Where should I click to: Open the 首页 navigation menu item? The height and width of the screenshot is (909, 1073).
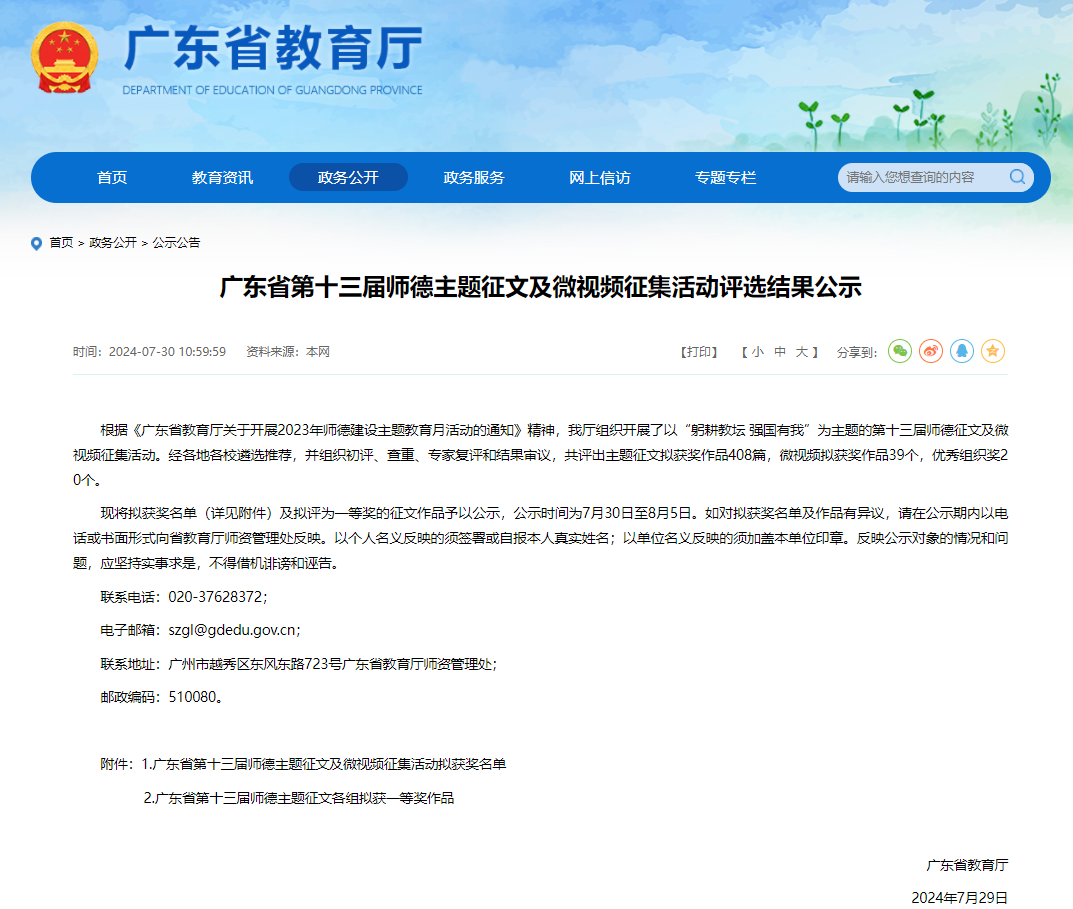point(112,178)
